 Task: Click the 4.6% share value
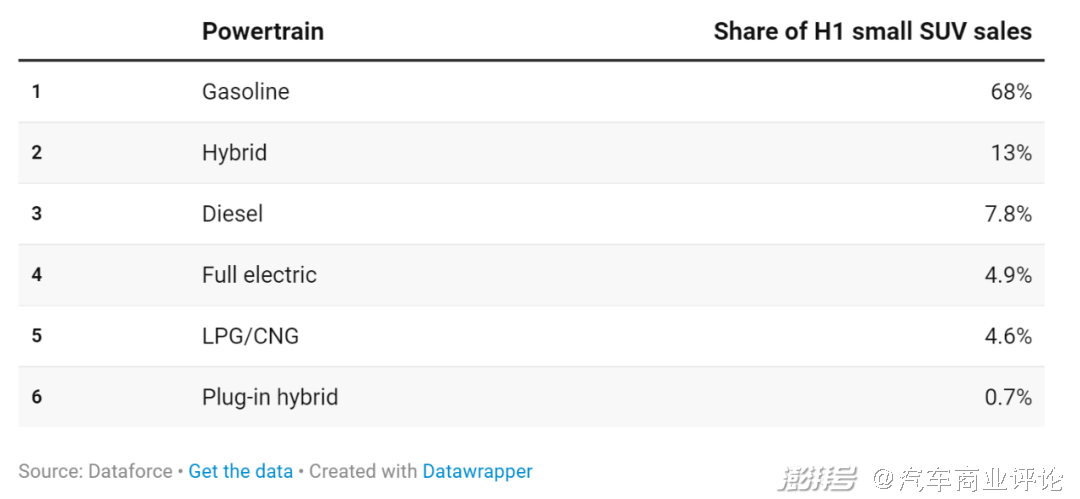coord(1008,336)
